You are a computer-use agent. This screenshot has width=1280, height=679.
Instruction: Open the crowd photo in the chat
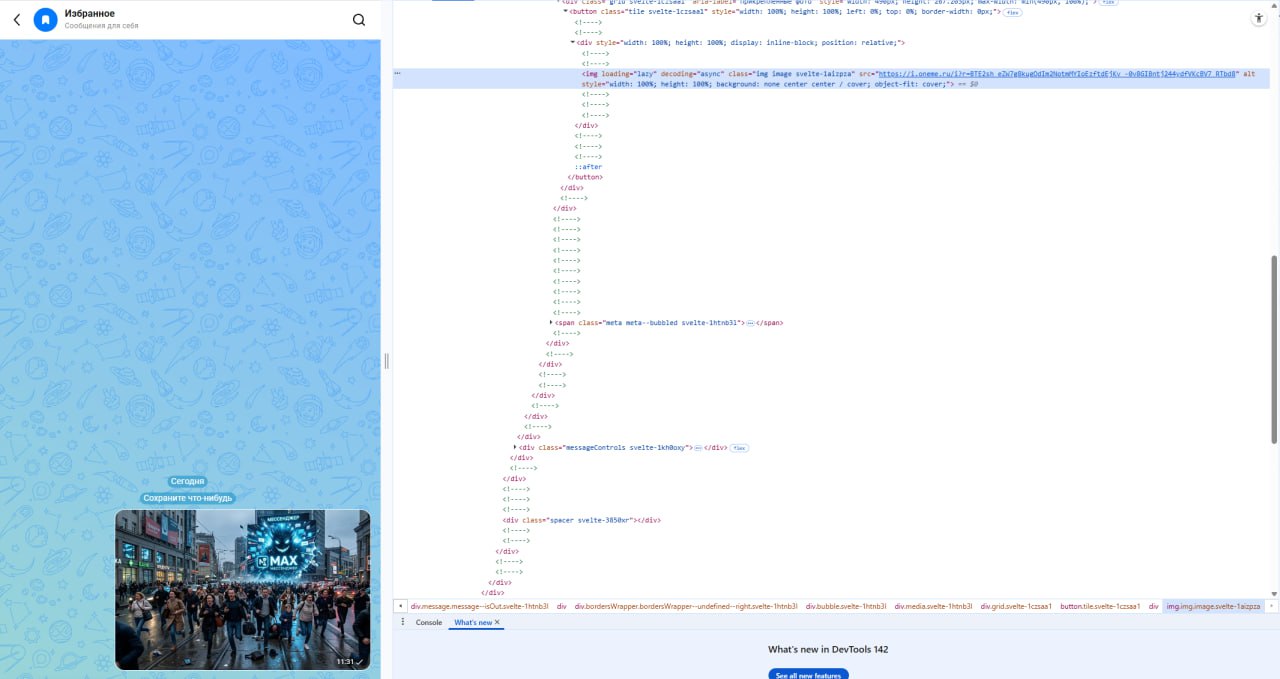(x=242, y=589)
